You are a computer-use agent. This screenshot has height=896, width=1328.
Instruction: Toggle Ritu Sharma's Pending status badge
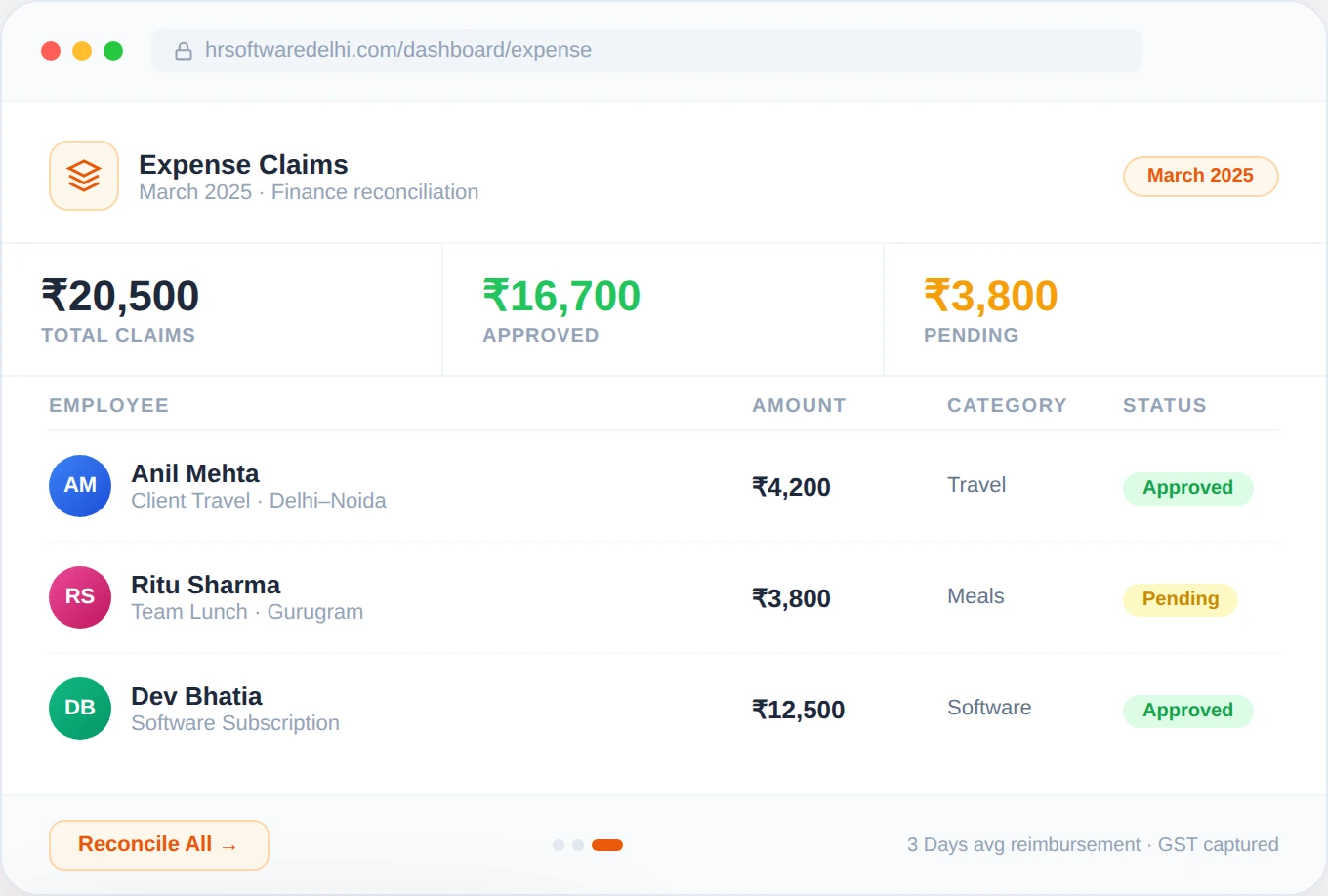pos(1180,599)
